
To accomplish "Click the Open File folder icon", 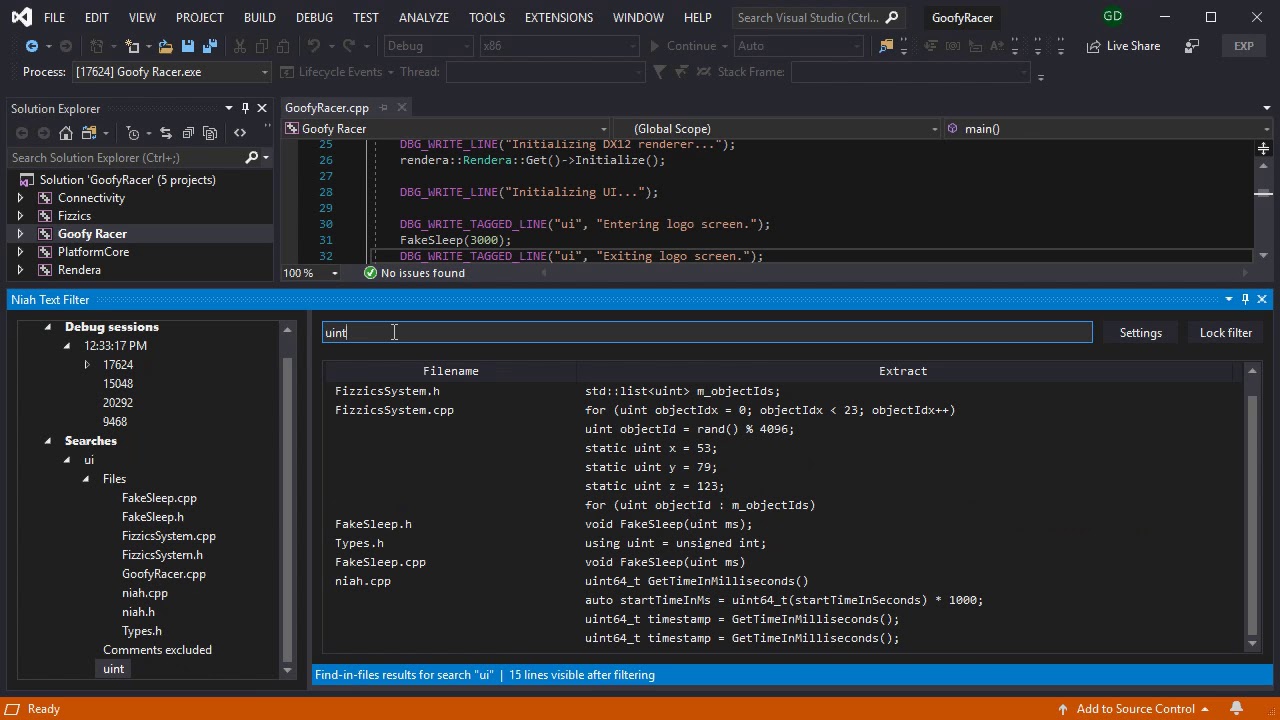I will click(165, 46).
